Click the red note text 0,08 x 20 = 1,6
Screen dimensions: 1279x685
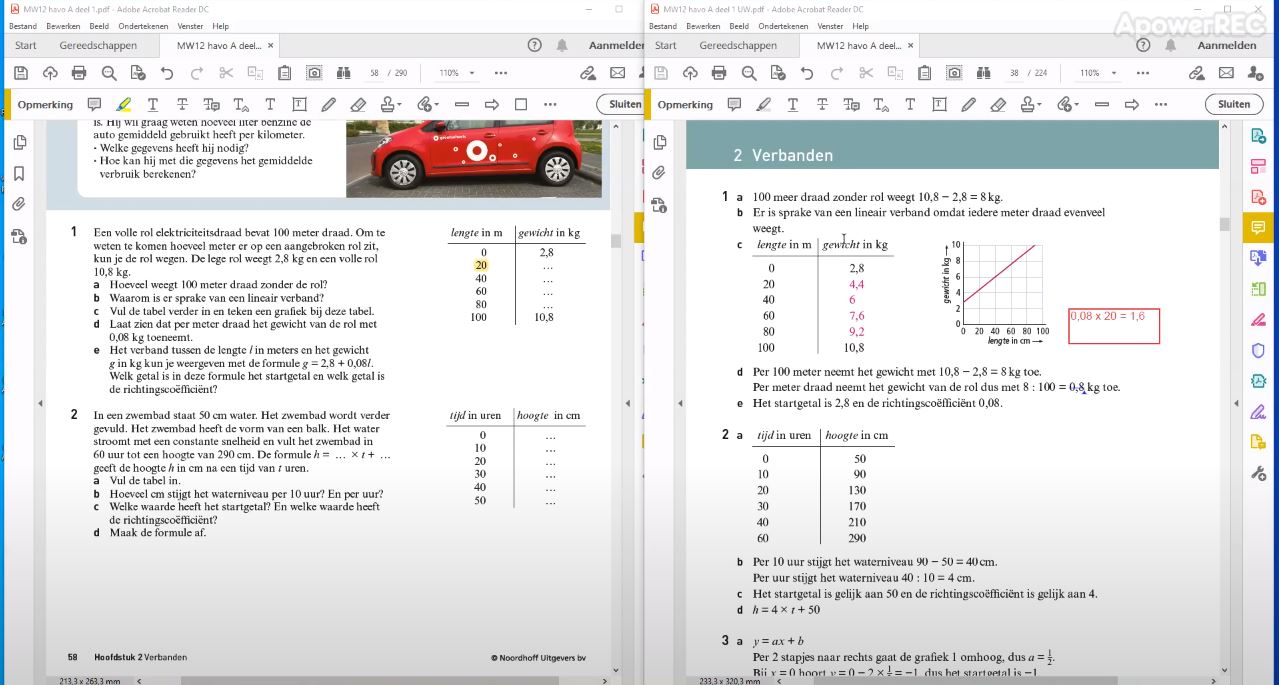tap(1108, 316)
